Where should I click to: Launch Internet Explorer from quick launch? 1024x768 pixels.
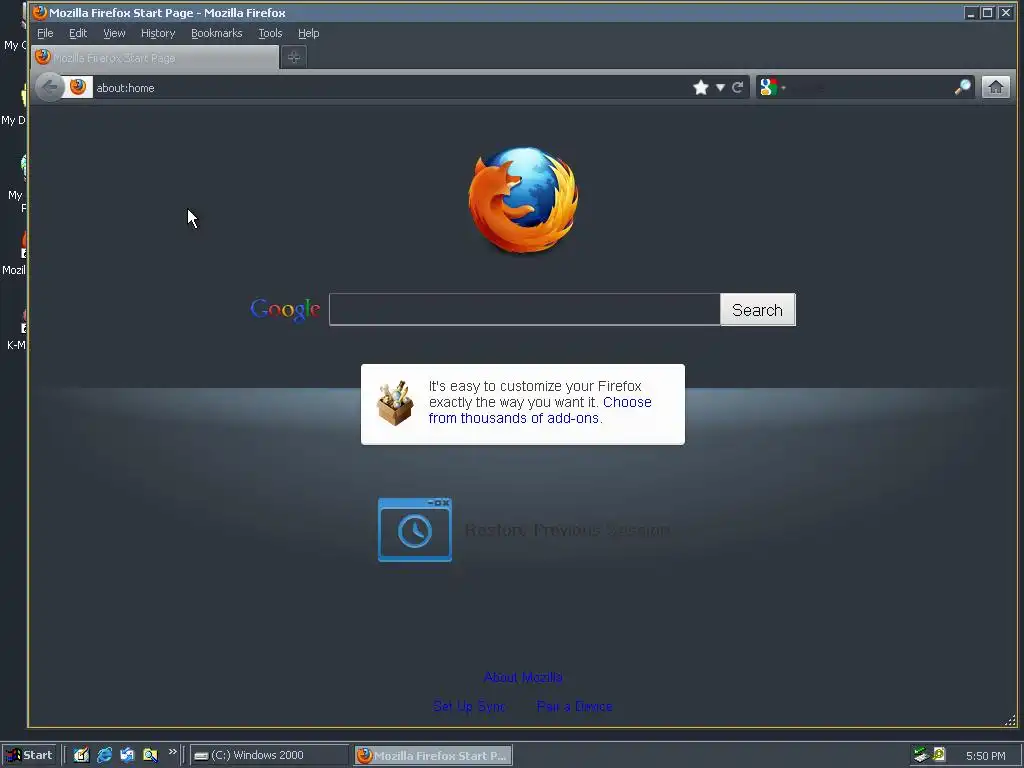[104, 755]
